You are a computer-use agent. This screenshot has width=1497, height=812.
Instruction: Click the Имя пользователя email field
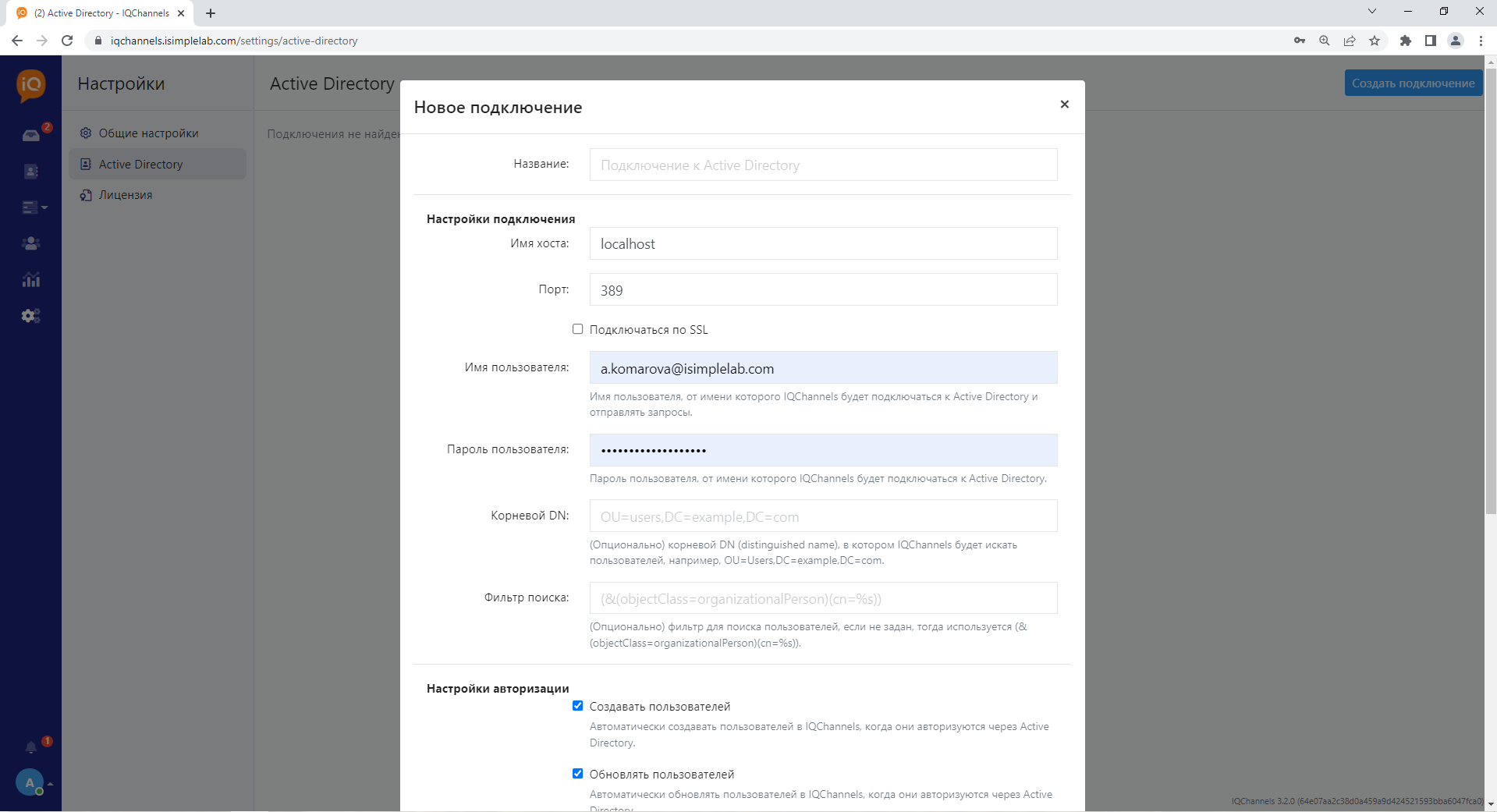tap(823, 367)
